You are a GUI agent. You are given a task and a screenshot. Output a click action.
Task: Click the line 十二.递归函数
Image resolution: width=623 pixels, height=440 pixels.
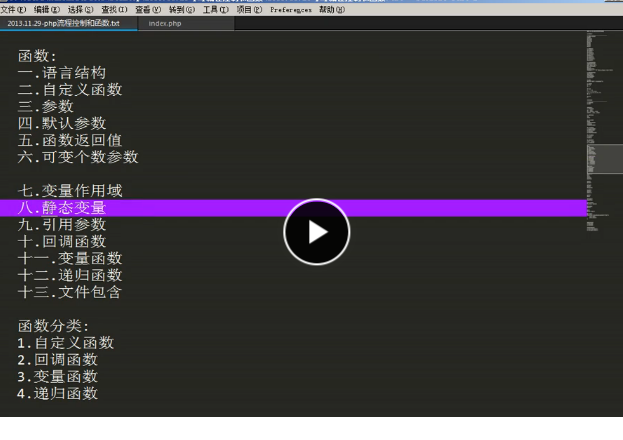pos(70,275)
